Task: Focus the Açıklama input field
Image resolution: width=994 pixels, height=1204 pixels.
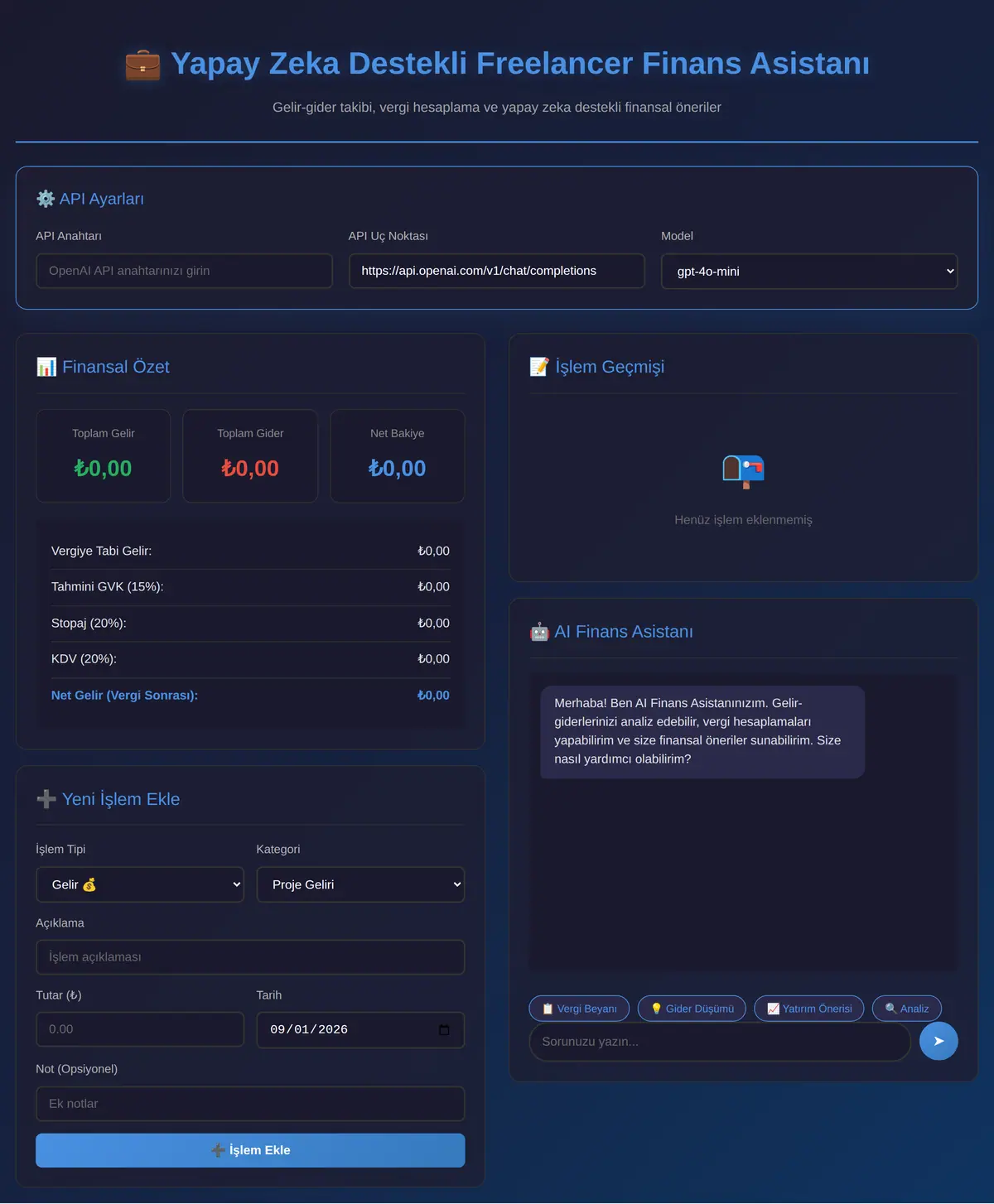Action: pyautogui.click(x=250, y=957)
